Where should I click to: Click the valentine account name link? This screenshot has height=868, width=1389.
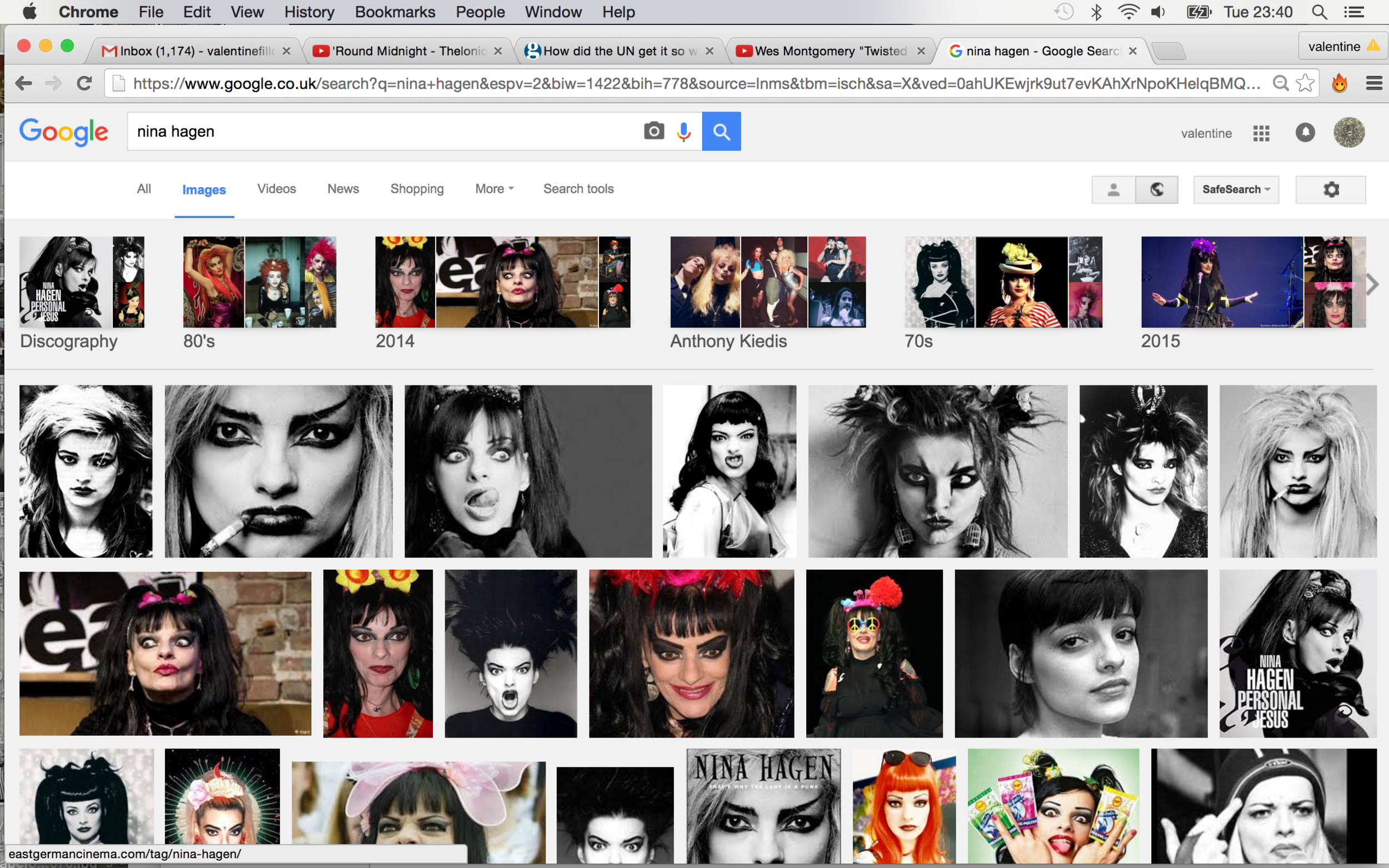1206,133
